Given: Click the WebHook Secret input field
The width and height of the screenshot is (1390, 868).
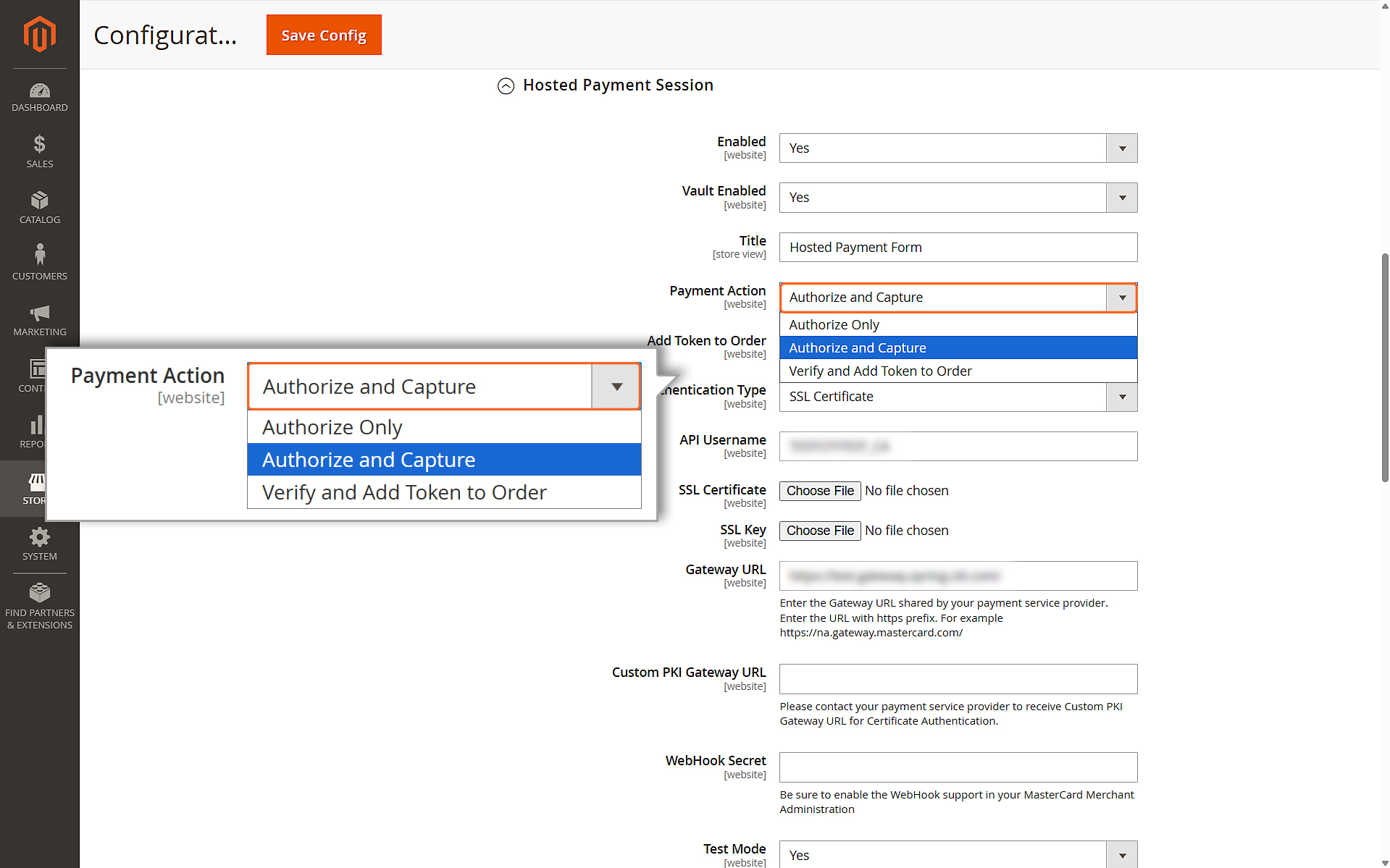Looking at the screenshot, I should [958, 767].
